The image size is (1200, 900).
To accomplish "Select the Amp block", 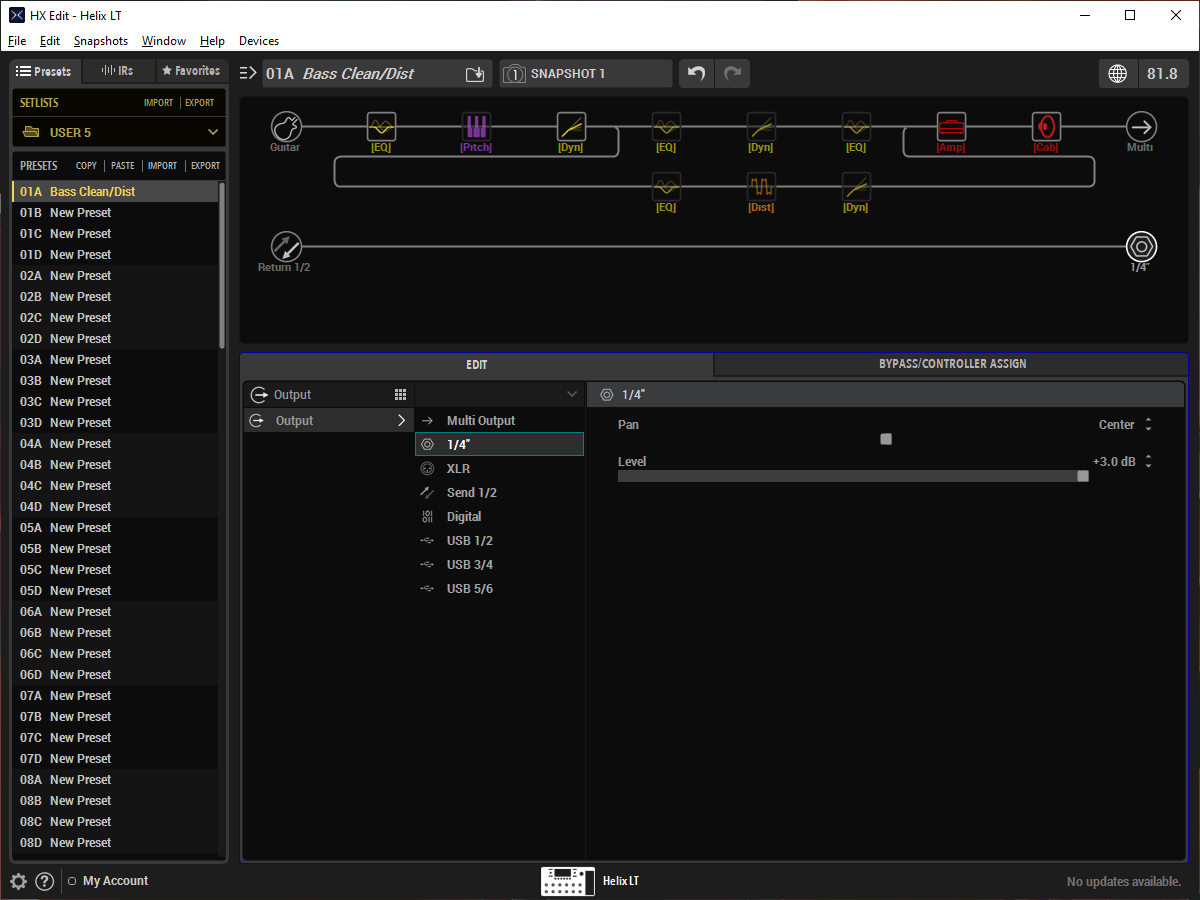I will click(x=951, y=127).
